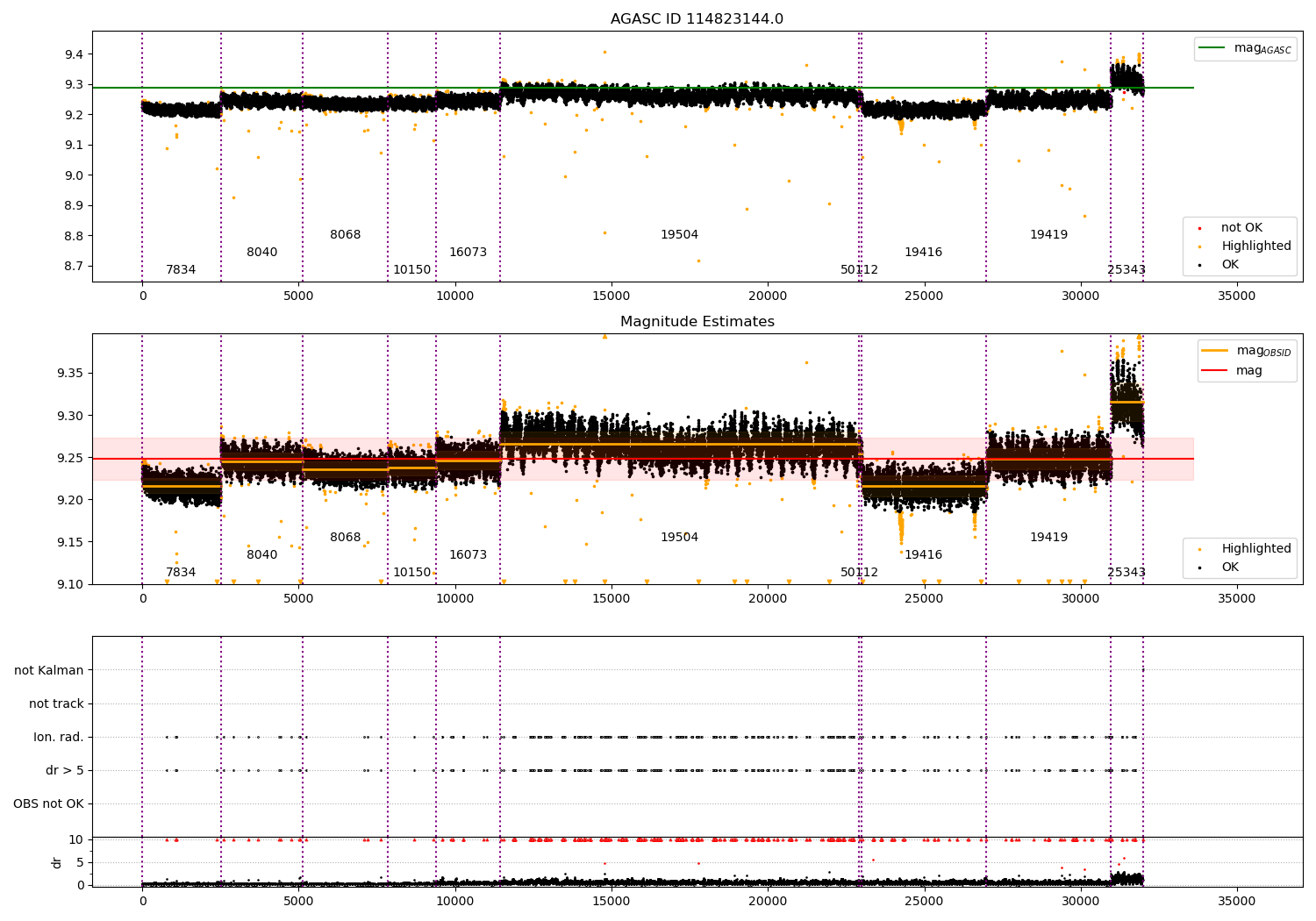
Task: Click the 9.4 y-axis tick label
Action: pyautogui.click(x=74, y=54)
